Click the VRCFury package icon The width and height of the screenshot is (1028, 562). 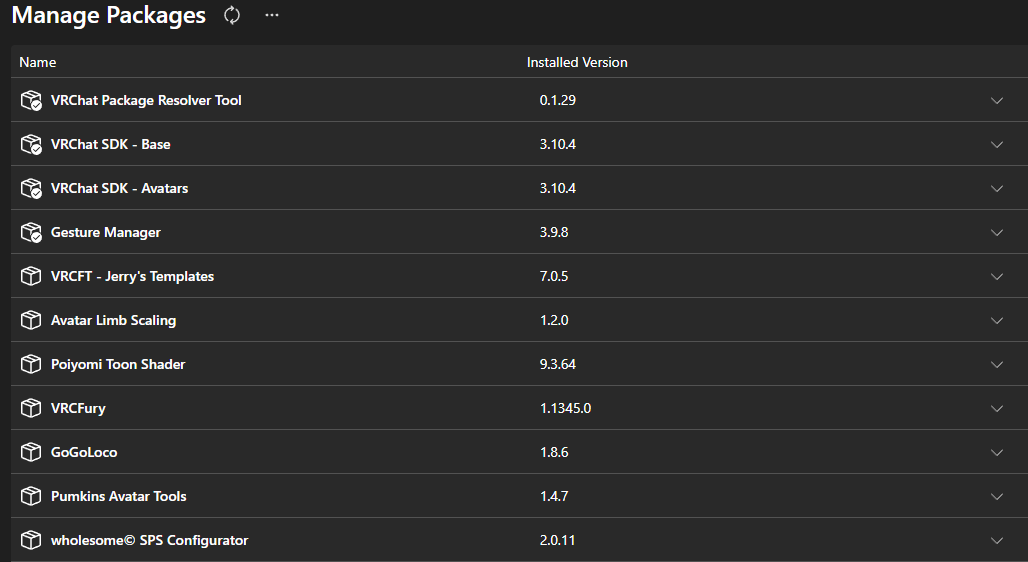31,408
